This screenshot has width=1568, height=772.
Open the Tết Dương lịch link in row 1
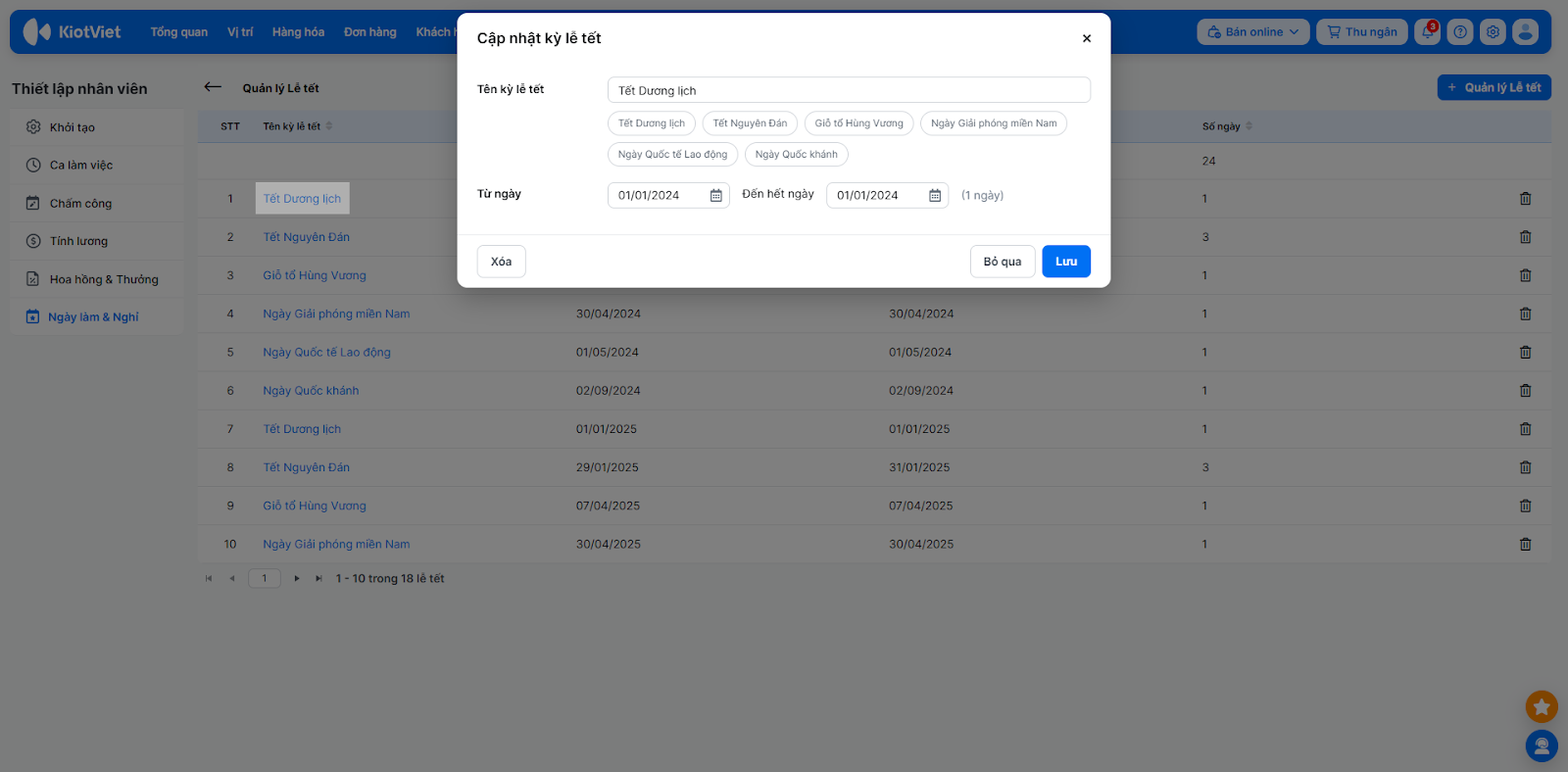coord(302,199)
